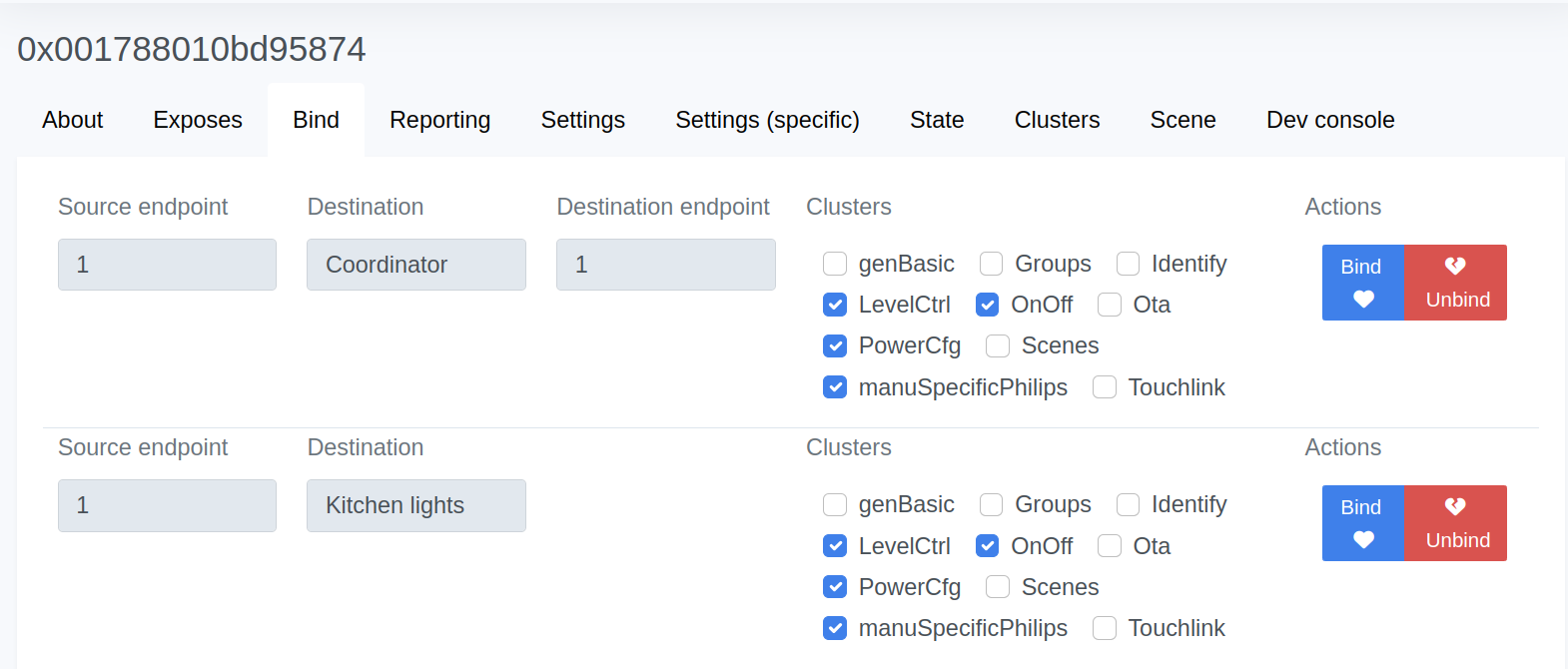Click the heart icon on Kitchen lights Bind
Screen dimensions: 1568x669
(x=1363, y=539)
